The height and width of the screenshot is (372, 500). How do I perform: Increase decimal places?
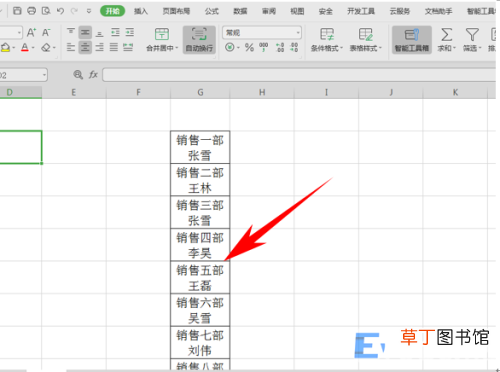click(280, 47)
